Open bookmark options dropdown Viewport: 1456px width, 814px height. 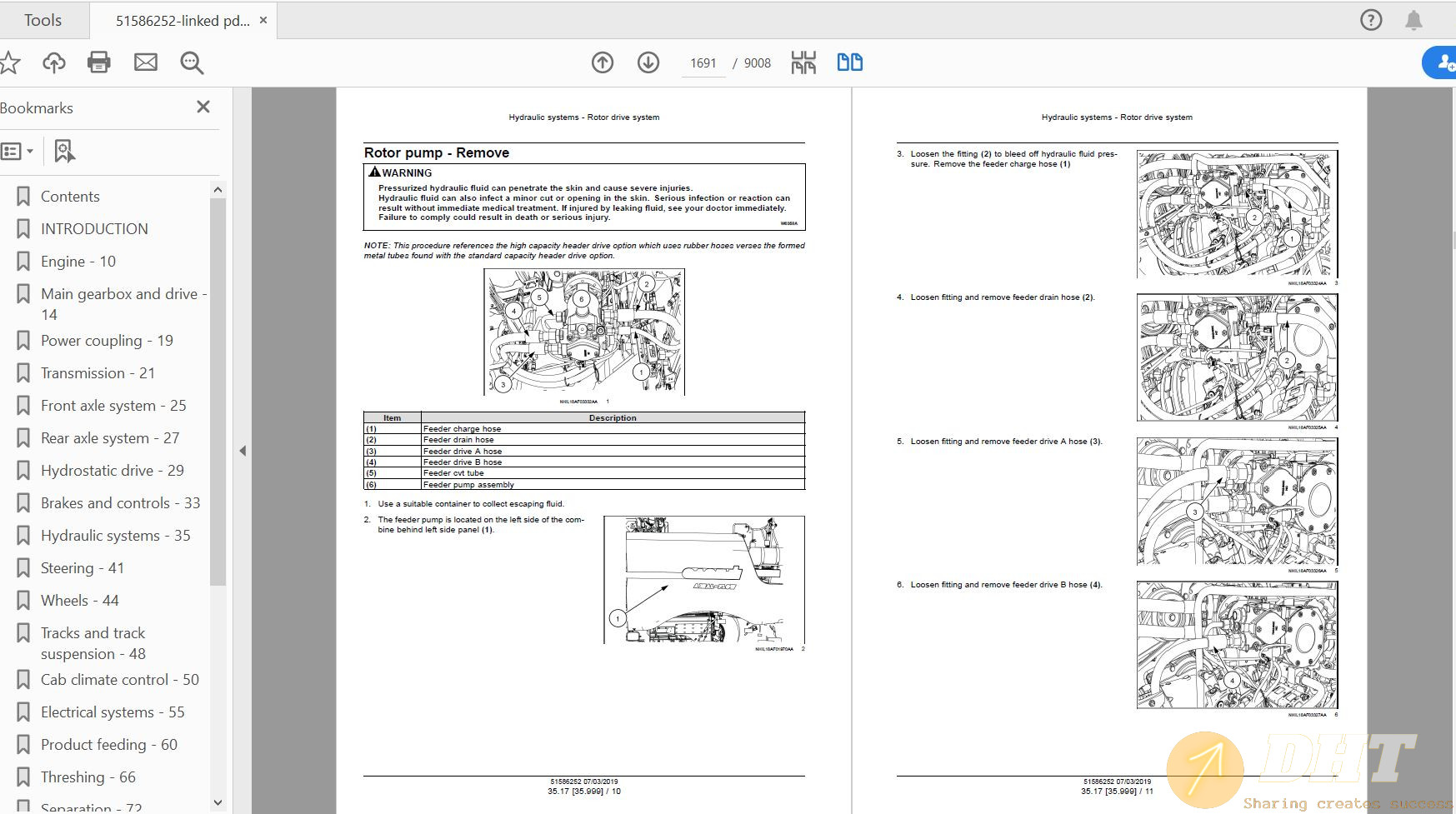pyautogui.click(x=18, y=151)
